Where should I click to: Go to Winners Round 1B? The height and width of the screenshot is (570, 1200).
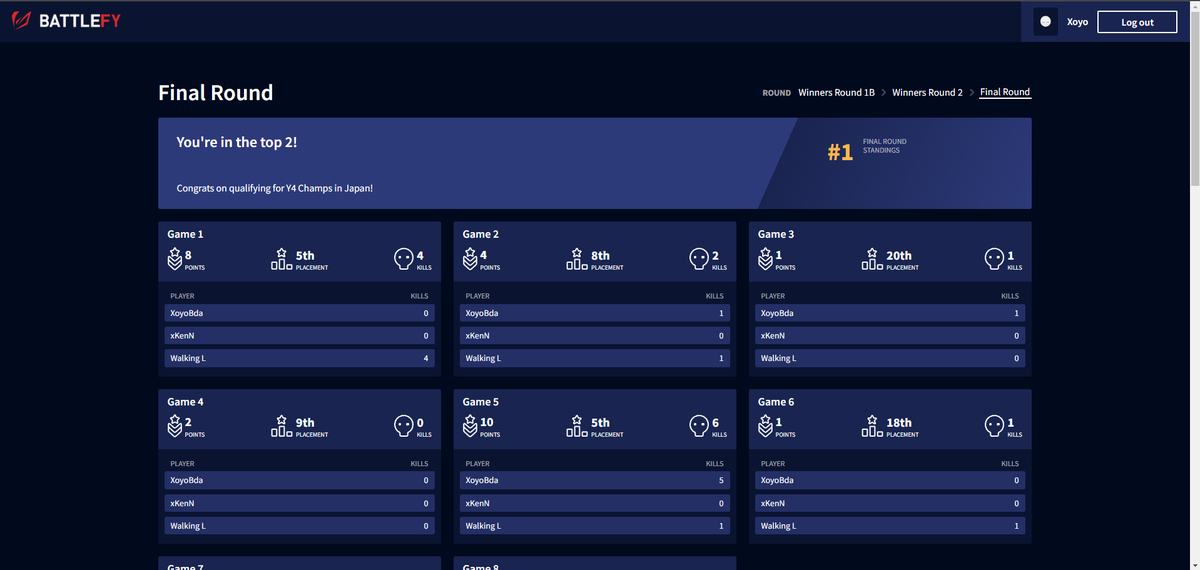pos(836,92)
